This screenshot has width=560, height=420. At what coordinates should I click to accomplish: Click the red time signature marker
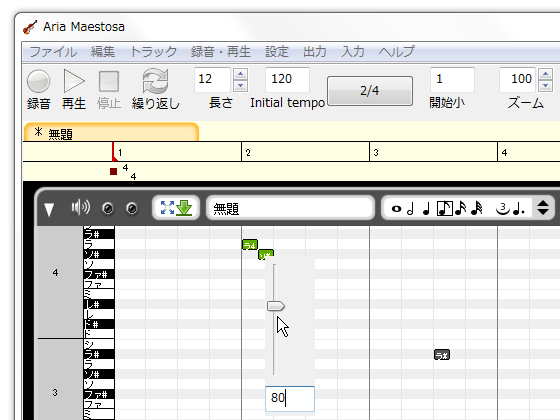(x=114, y=172)
